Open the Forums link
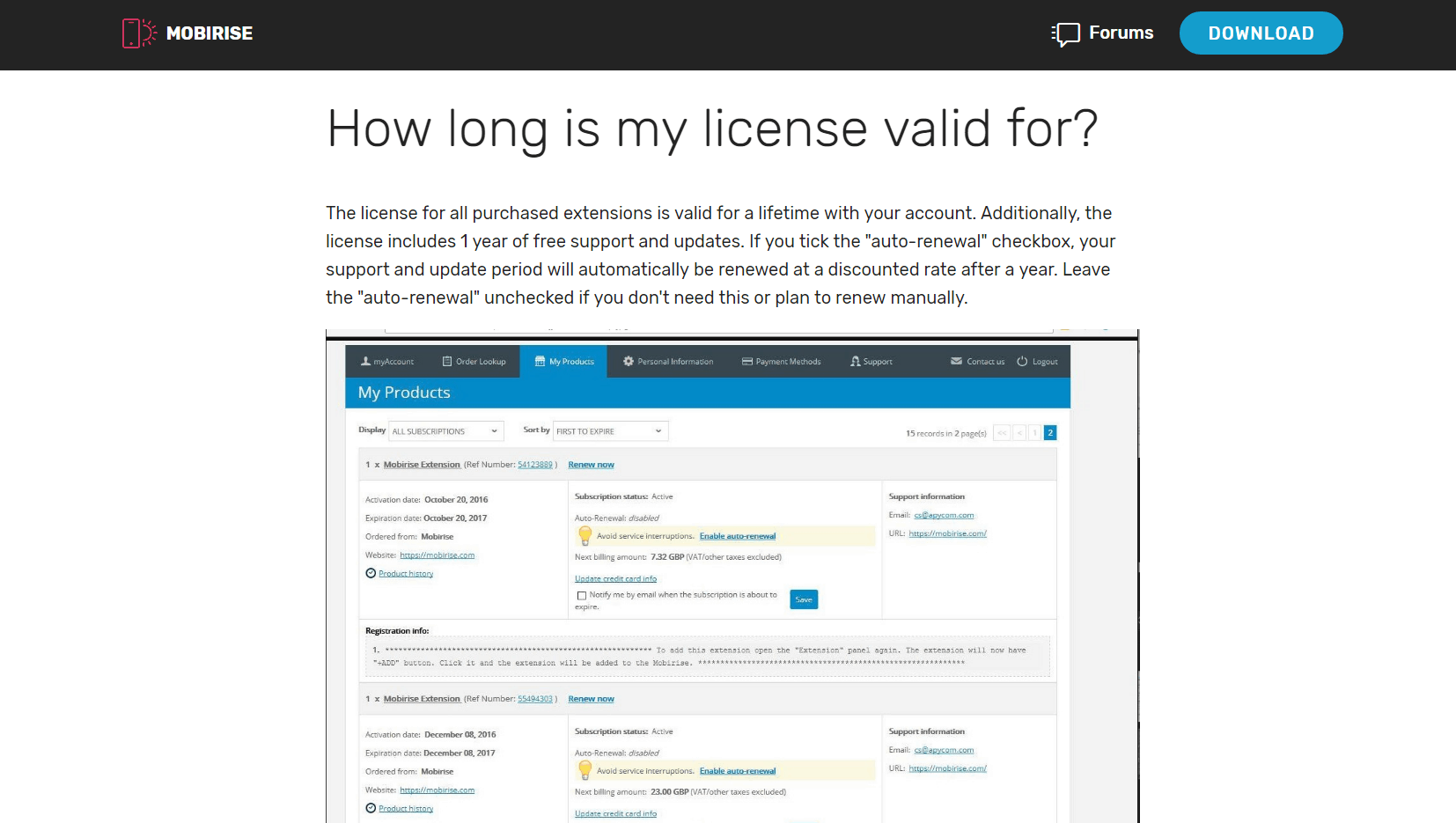Image resolution: width=1456 pixels, height=823 pixels. pos(1121,33)
